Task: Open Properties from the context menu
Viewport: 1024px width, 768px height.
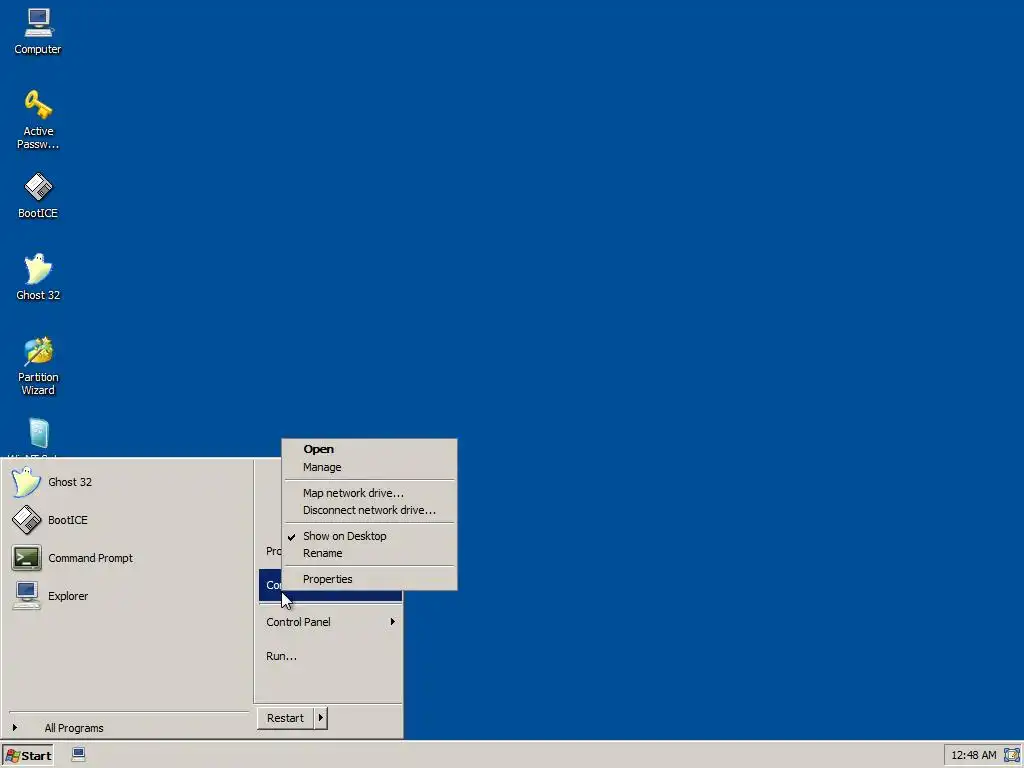Action: 369,579
